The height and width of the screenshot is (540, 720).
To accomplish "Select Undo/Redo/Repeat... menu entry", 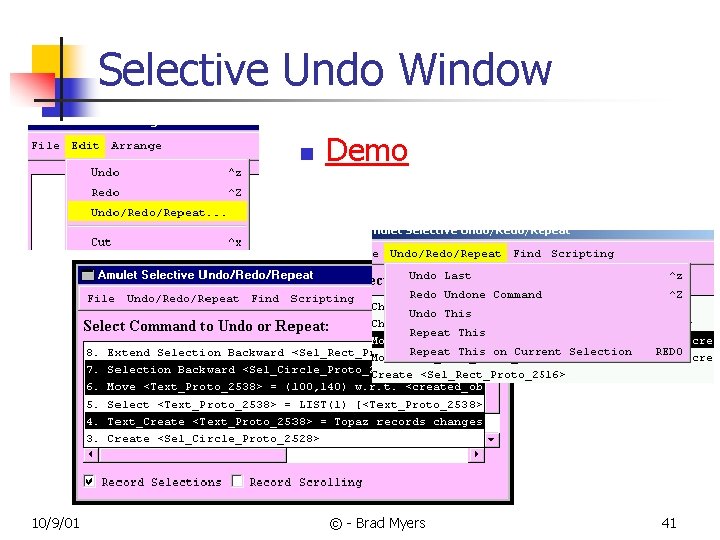I will click(x=158, y=213).
